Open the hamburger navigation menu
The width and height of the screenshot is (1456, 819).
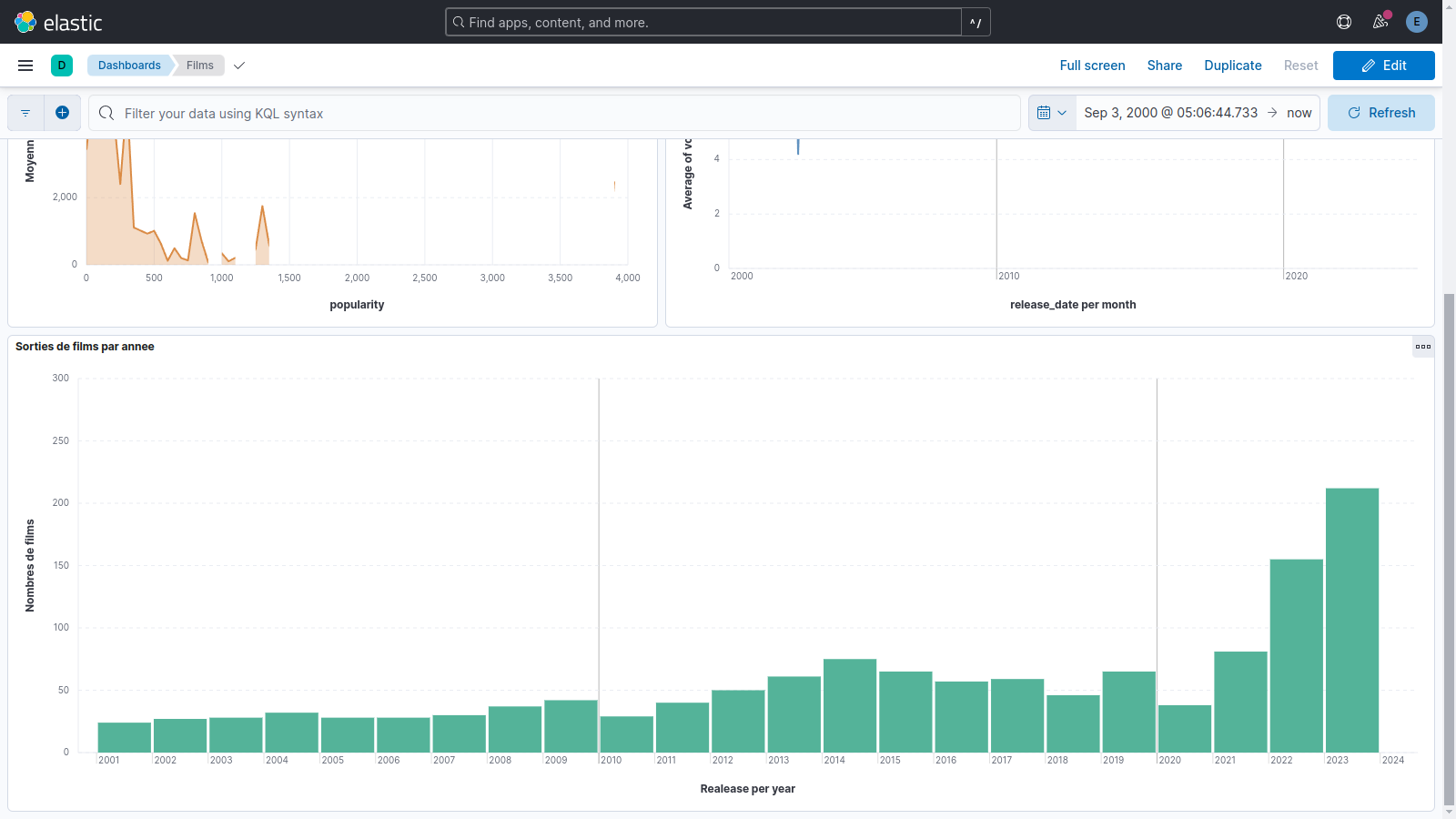click(25, 66)
